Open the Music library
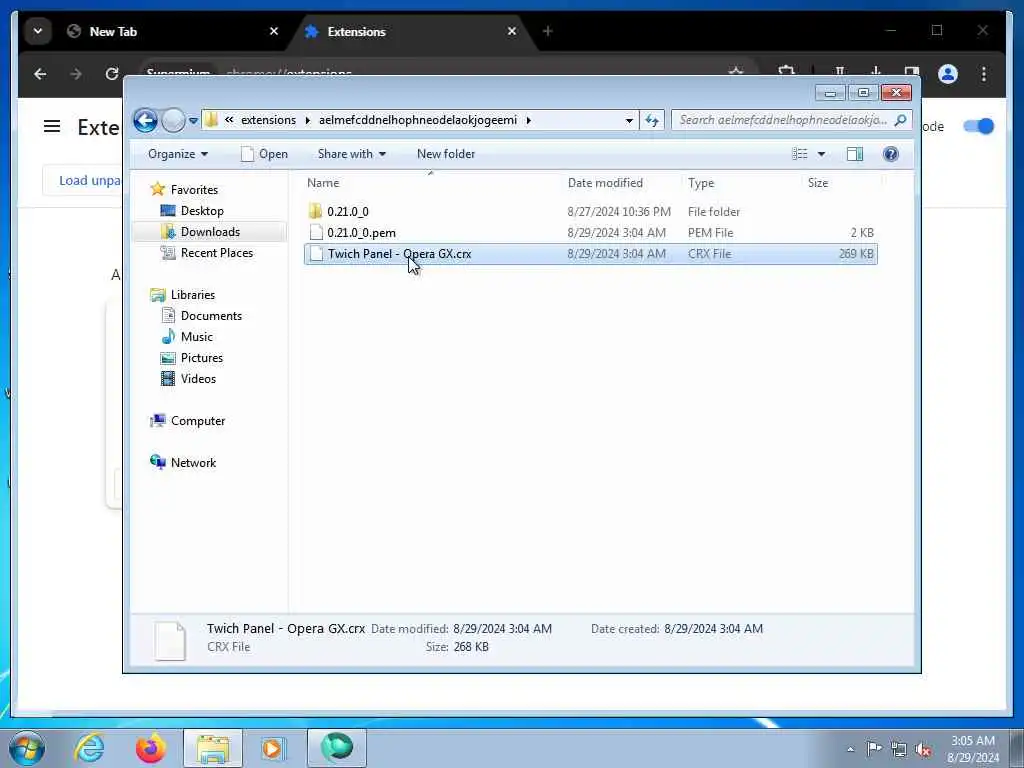This screenshot has height=768, width=1024. (x=197, y=337)
